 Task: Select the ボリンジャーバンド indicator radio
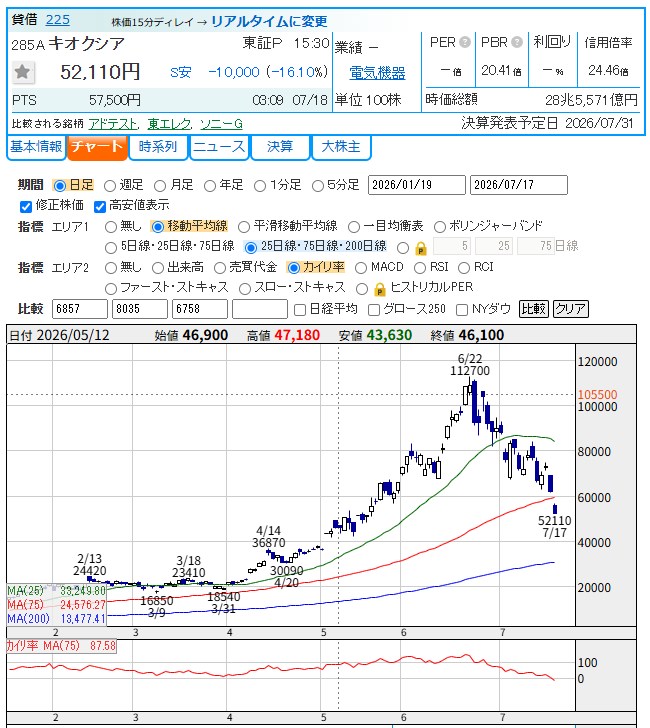439,227
